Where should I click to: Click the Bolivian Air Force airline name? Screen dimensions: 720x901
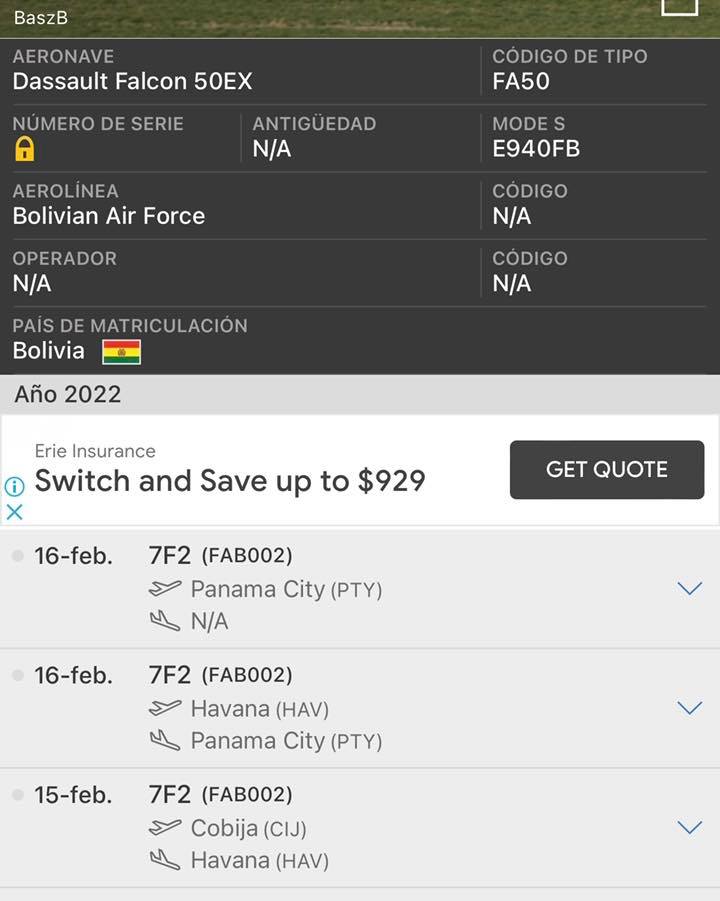coord(109,216)
